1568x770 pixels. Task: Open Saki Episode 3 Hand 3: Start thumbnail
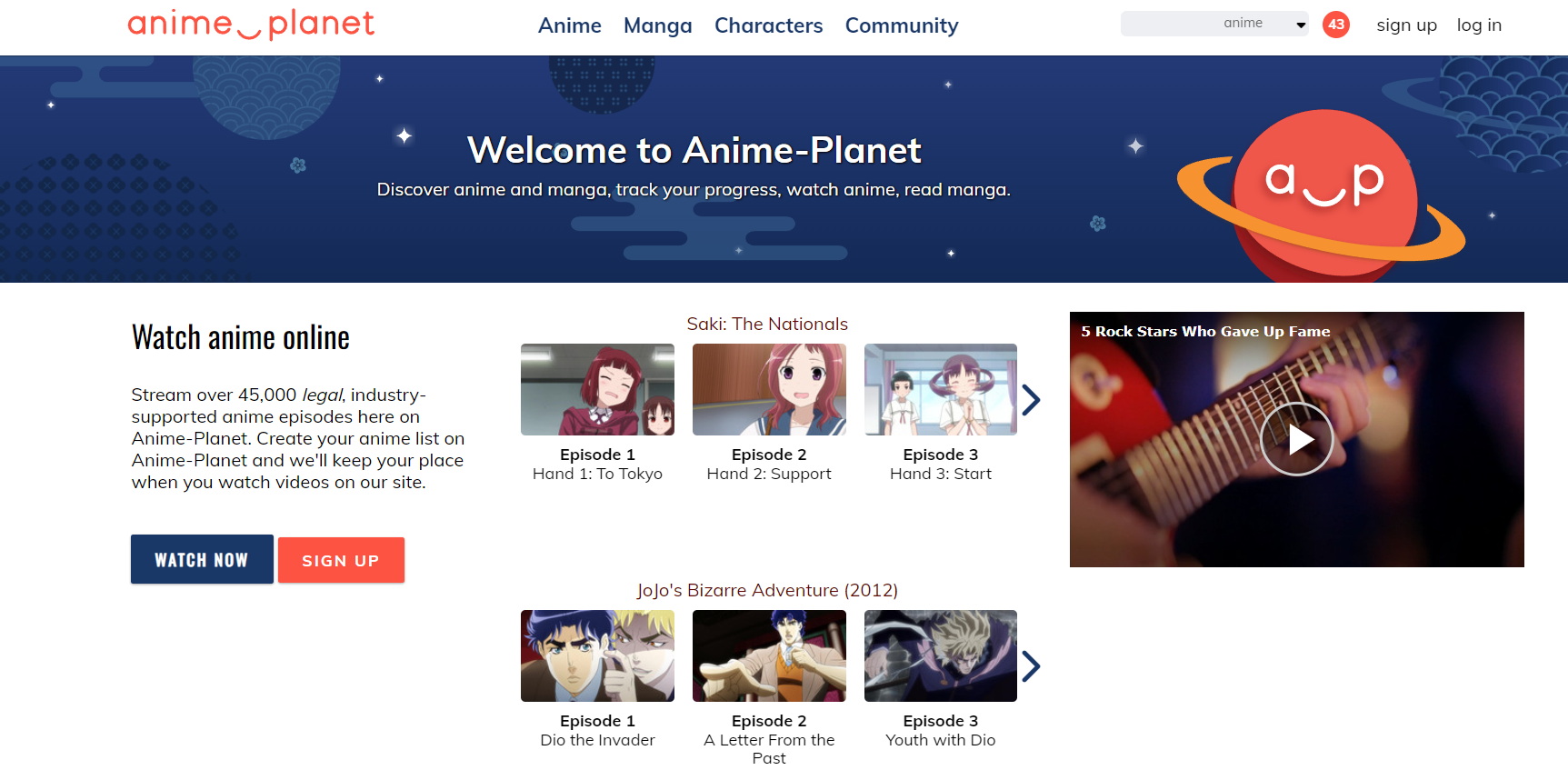tap(940, 390)
